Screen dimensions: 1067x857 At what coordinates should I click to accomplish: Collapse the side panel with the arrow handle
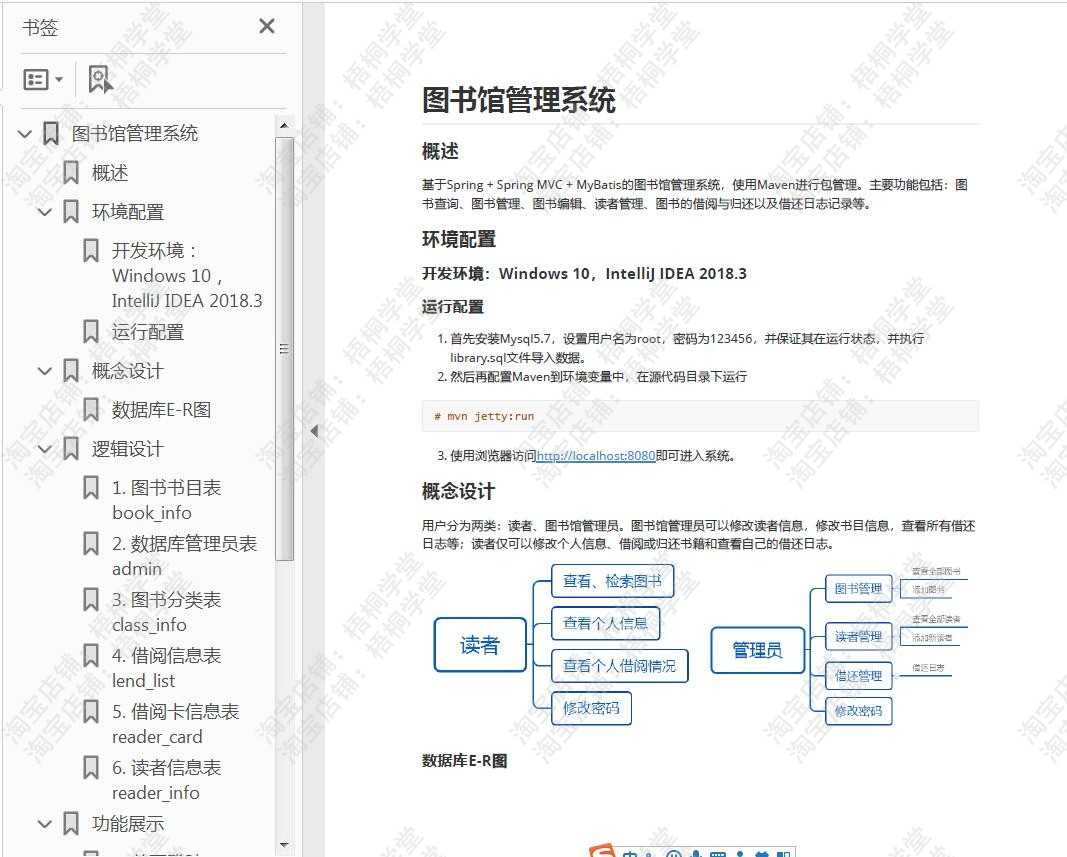[314, 431]
